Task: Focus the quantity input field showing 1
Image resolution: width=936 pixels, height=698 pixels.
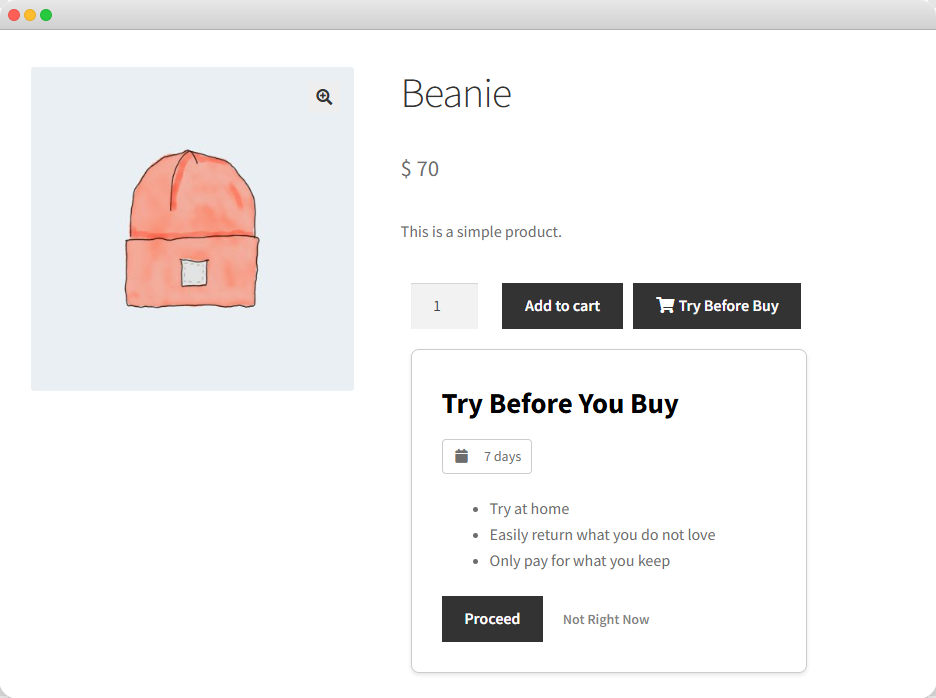Action: [x=444, y=306]
